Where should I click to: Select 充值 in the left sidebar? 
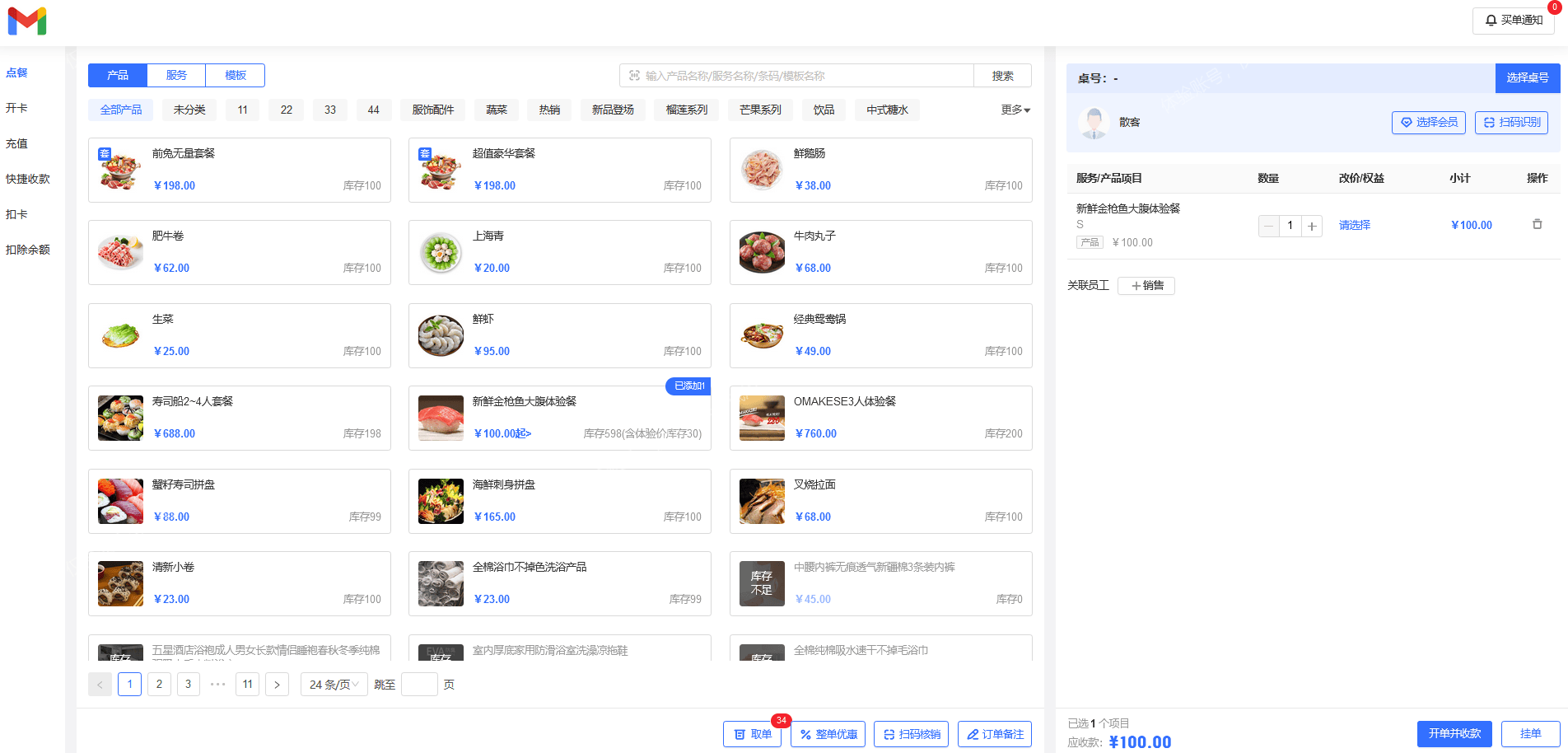point(17,144)
